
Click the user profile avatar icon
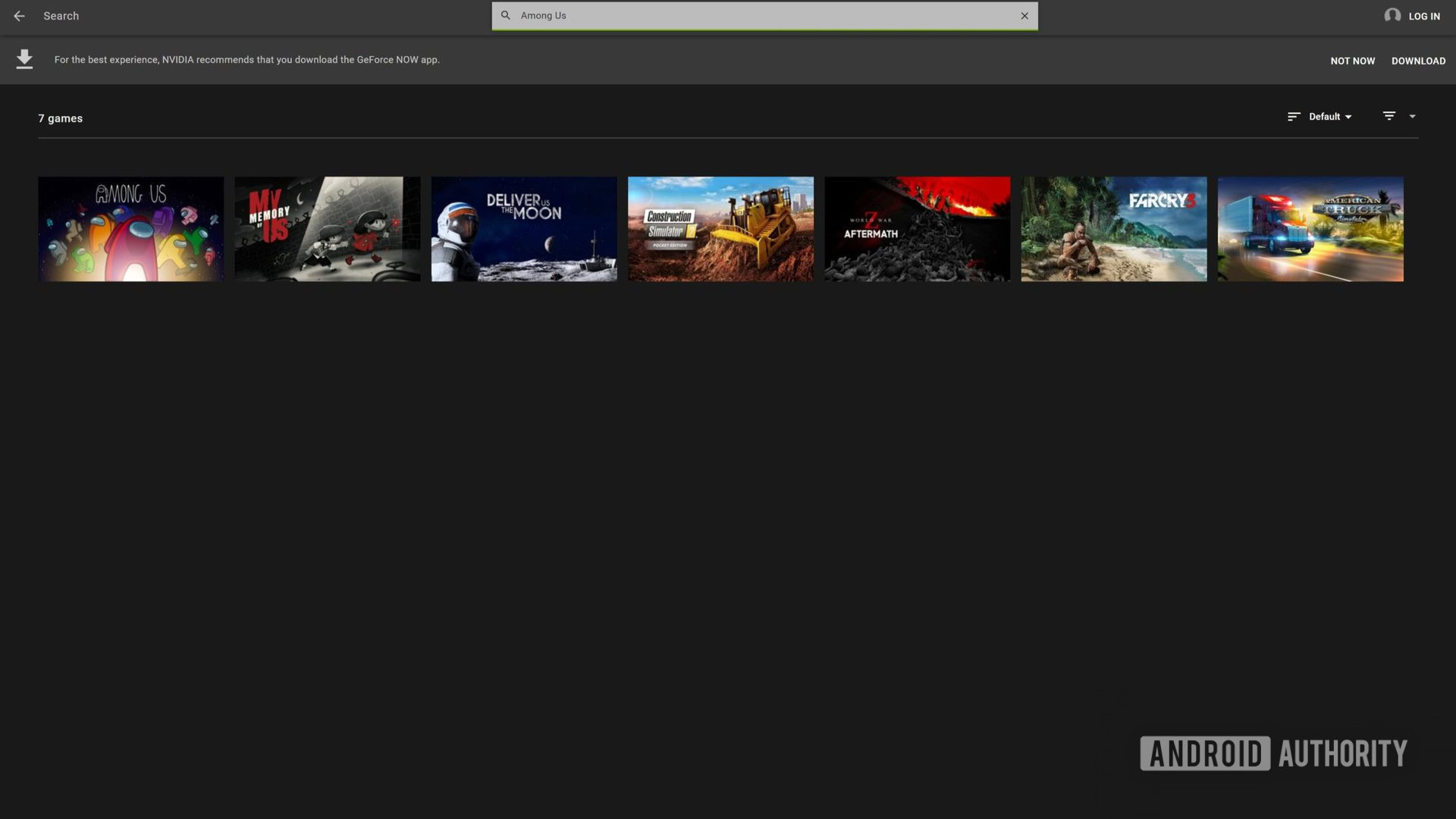click(x=1392, y=16)
